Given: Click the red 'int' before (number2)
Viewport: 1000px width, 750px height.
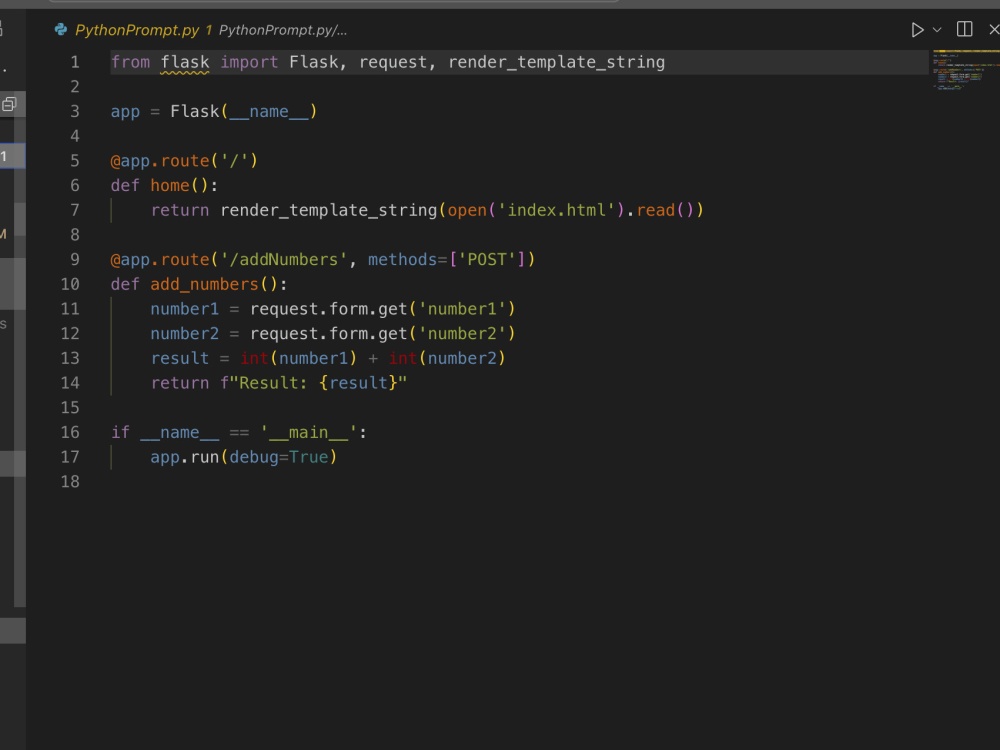Looking at the screenshot, I should [403, 358].
